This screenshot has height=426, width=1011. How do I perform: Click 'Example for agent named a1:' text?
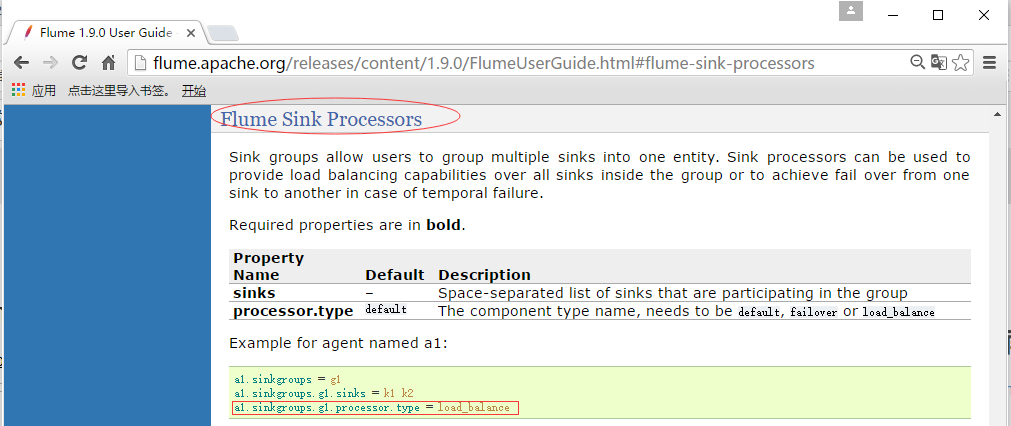[x=339, y=344]
